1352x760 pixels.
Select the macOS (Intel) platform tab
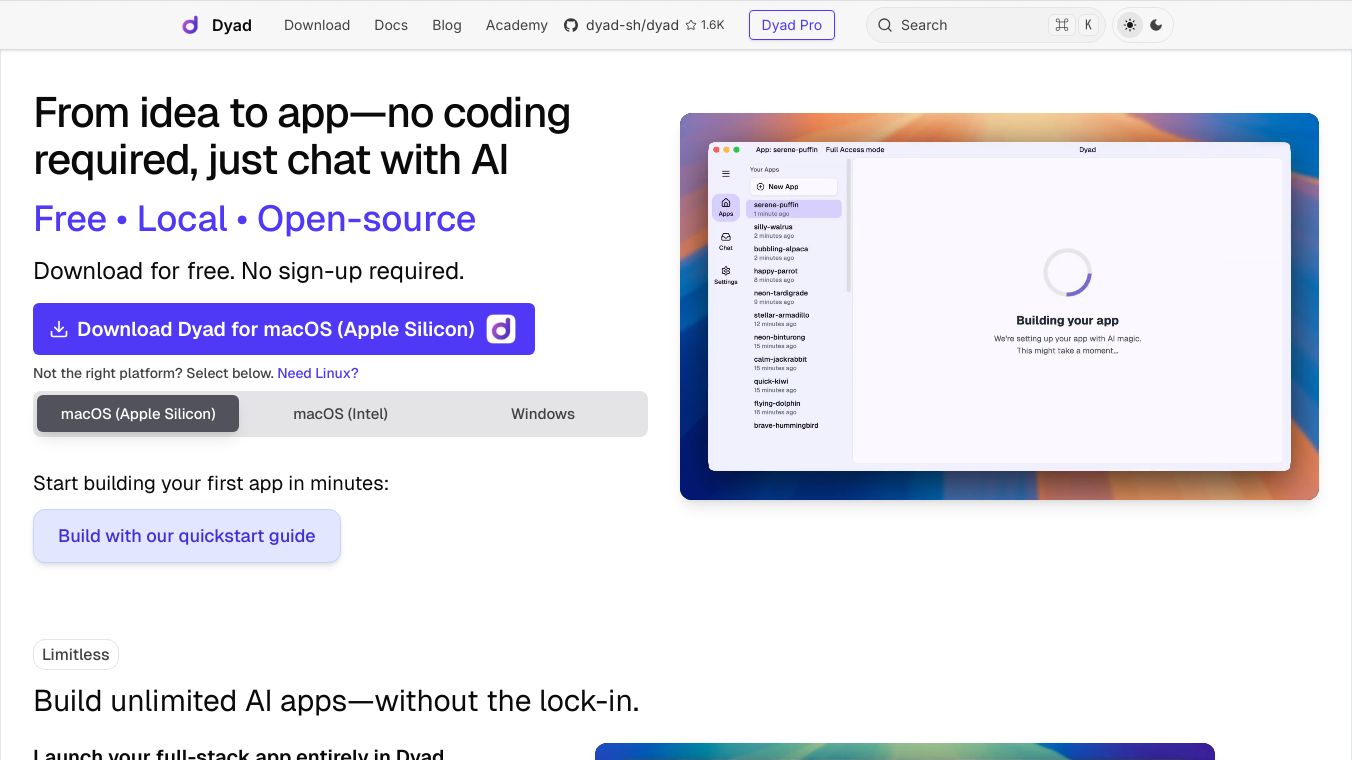point(341,414)
